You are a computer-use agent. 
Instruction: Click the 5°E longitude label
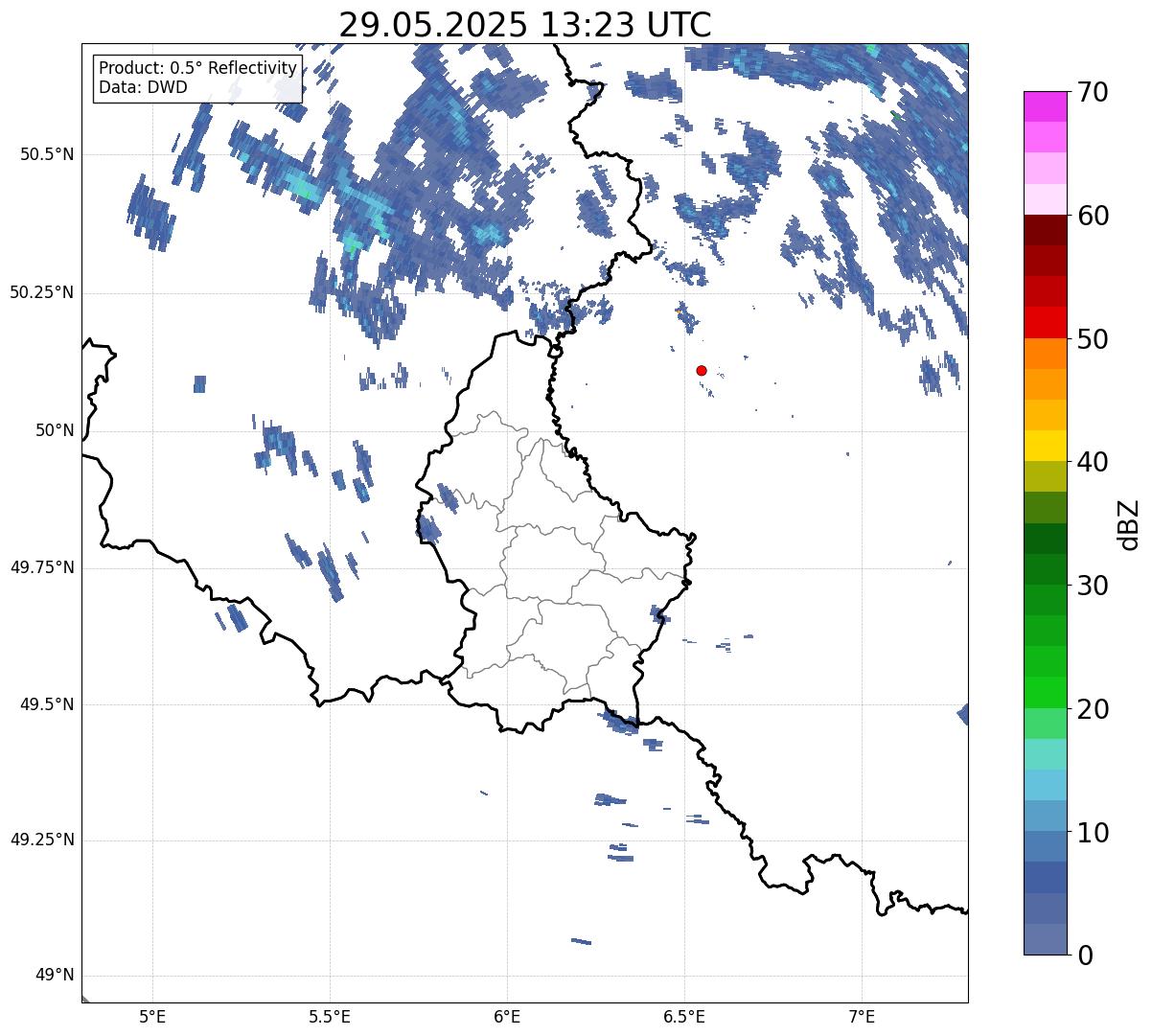point(152,1016)
